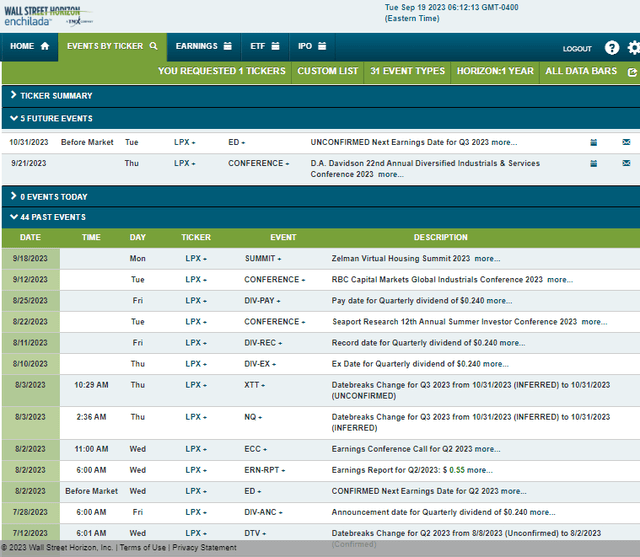Click more on Unconfirmed Q3 2023 earnings date
This screenshot has width=640, height=557.
click(x=504, y=142)
